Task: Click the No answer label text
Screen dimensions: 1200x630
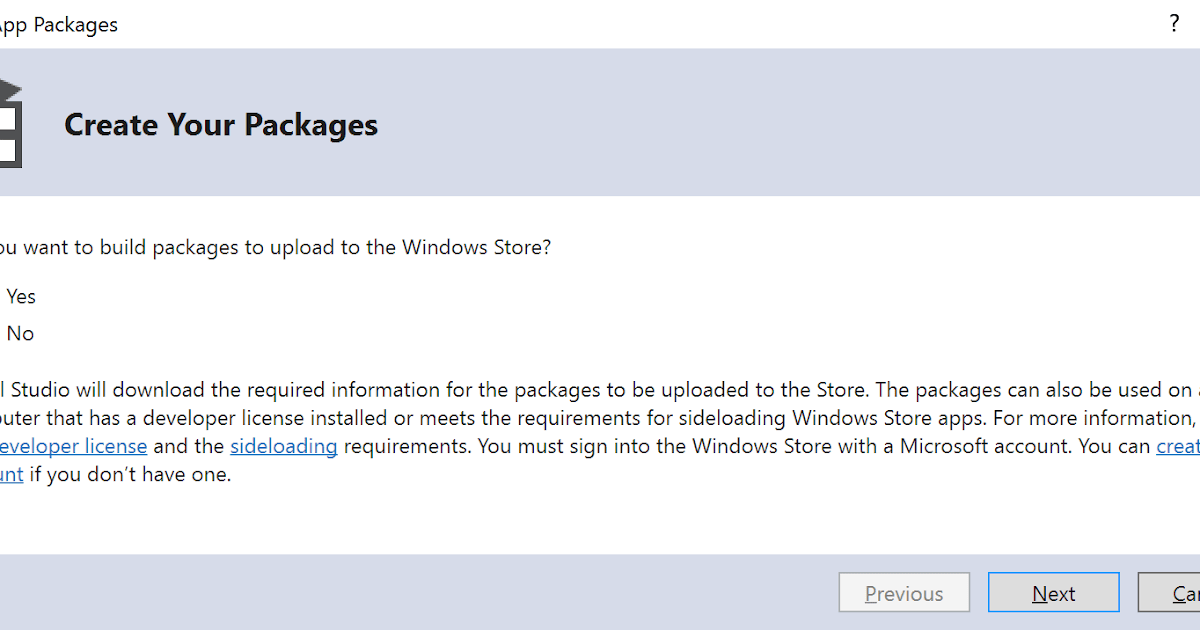Action: [20, 333]
